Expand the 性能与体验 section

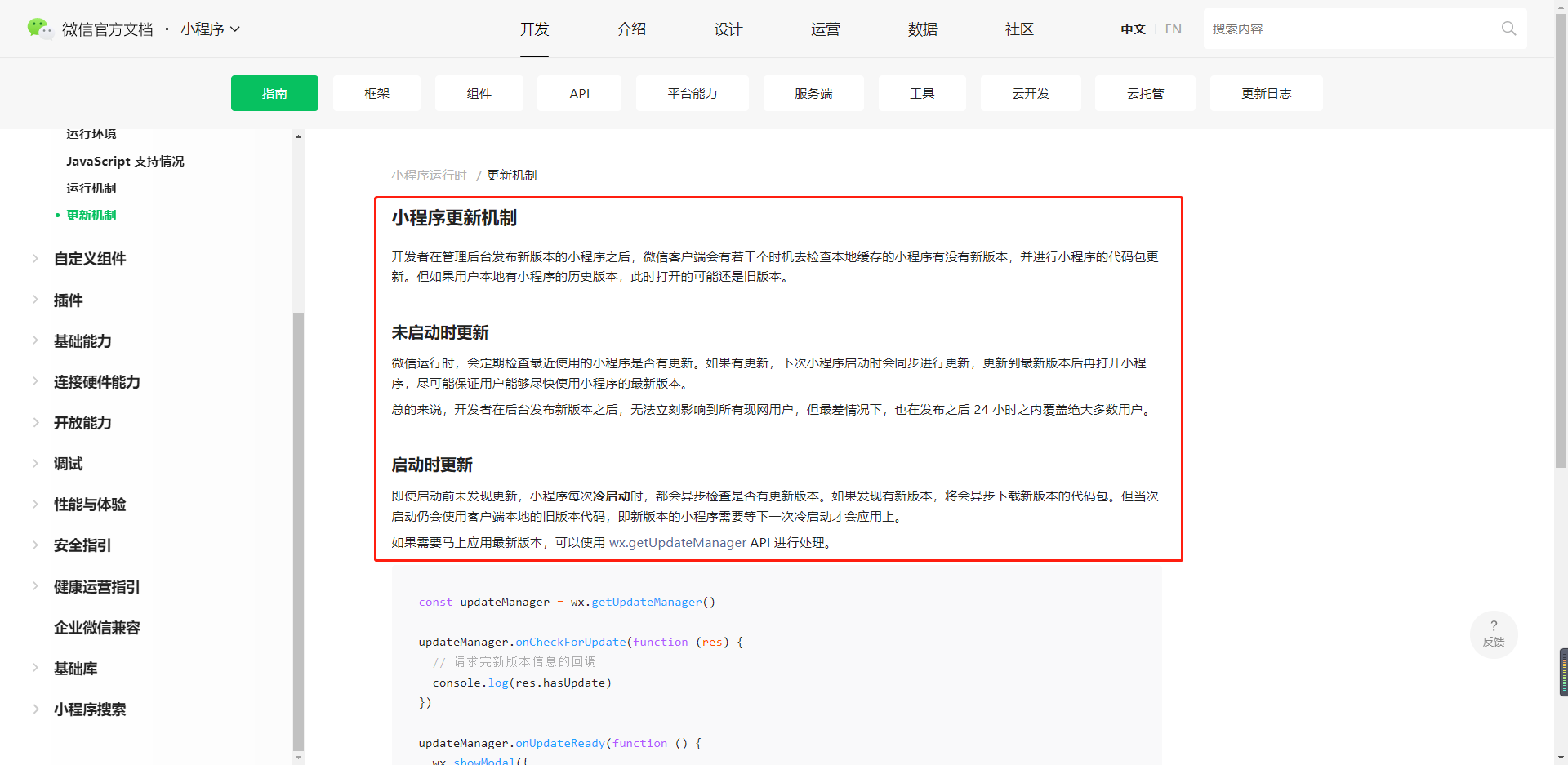[90, 505]
